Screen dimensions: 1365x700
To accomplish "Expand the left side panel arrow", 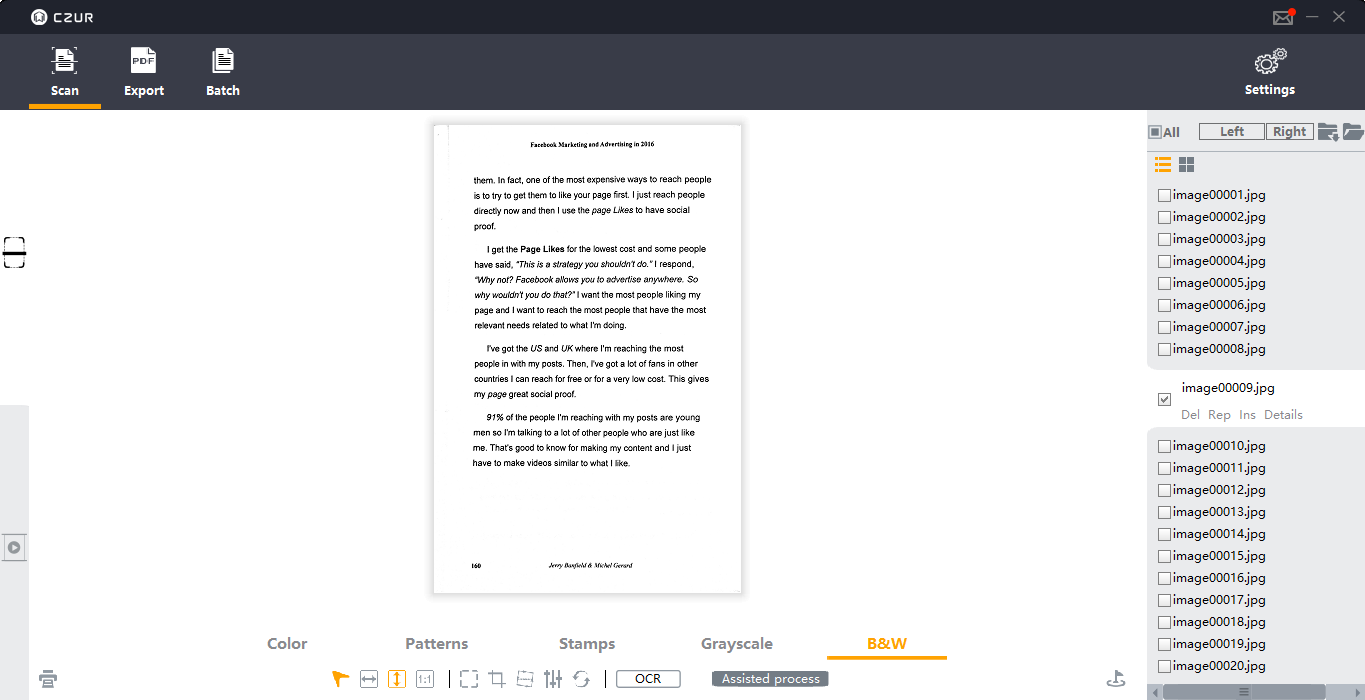I will pyautogui.click(x=14, y=547).
